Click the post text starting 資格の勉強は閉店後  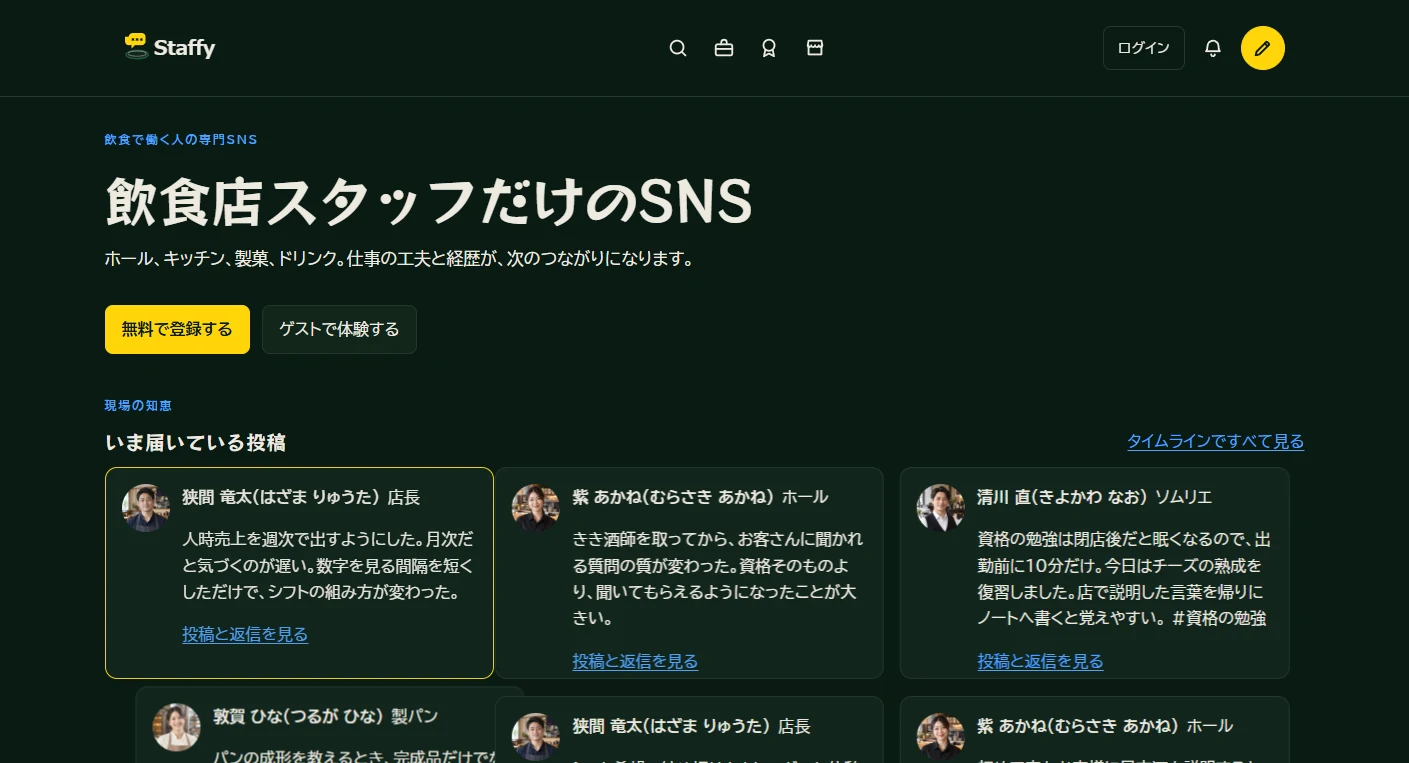point(1124,579)
